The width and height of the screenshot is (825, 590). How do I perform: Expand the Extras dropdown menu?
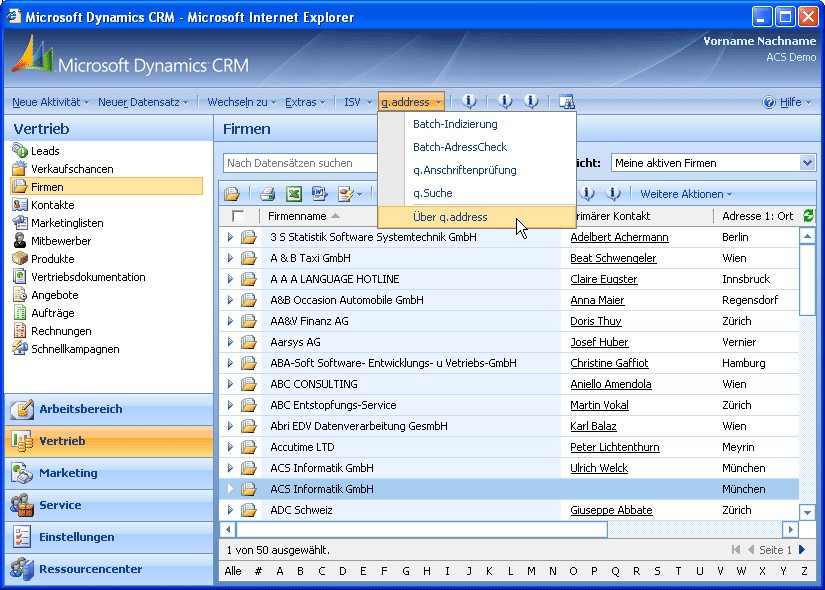click(x=305, y=102)
